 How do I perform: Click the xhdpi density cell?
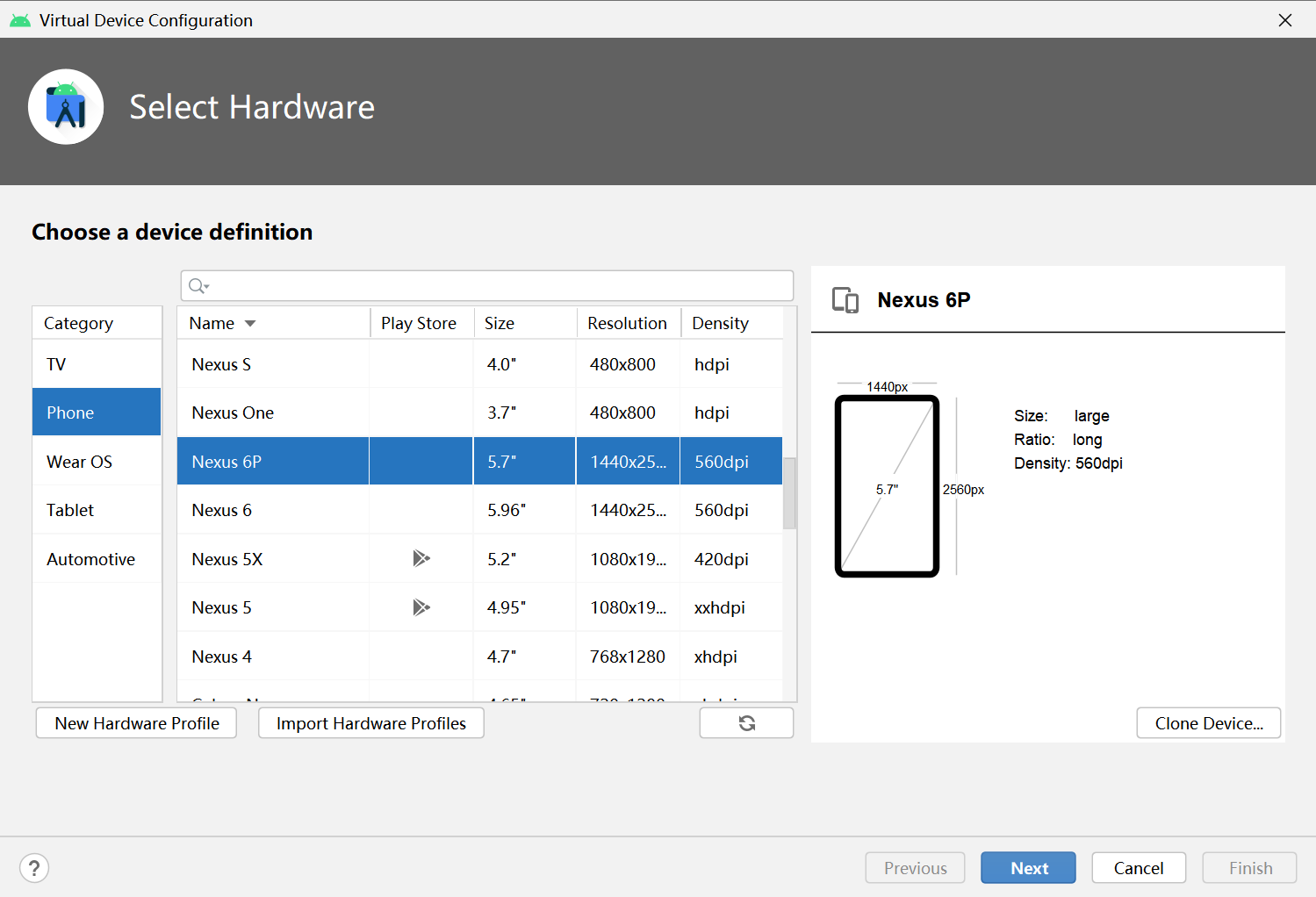tap(716, 657)
